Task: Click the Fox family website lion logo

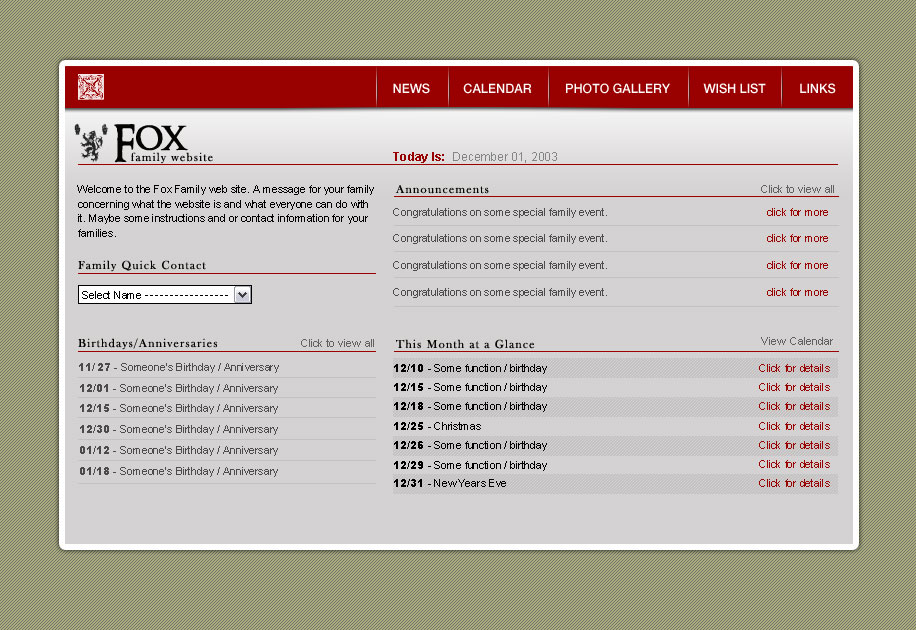Action: click(91, 143)
